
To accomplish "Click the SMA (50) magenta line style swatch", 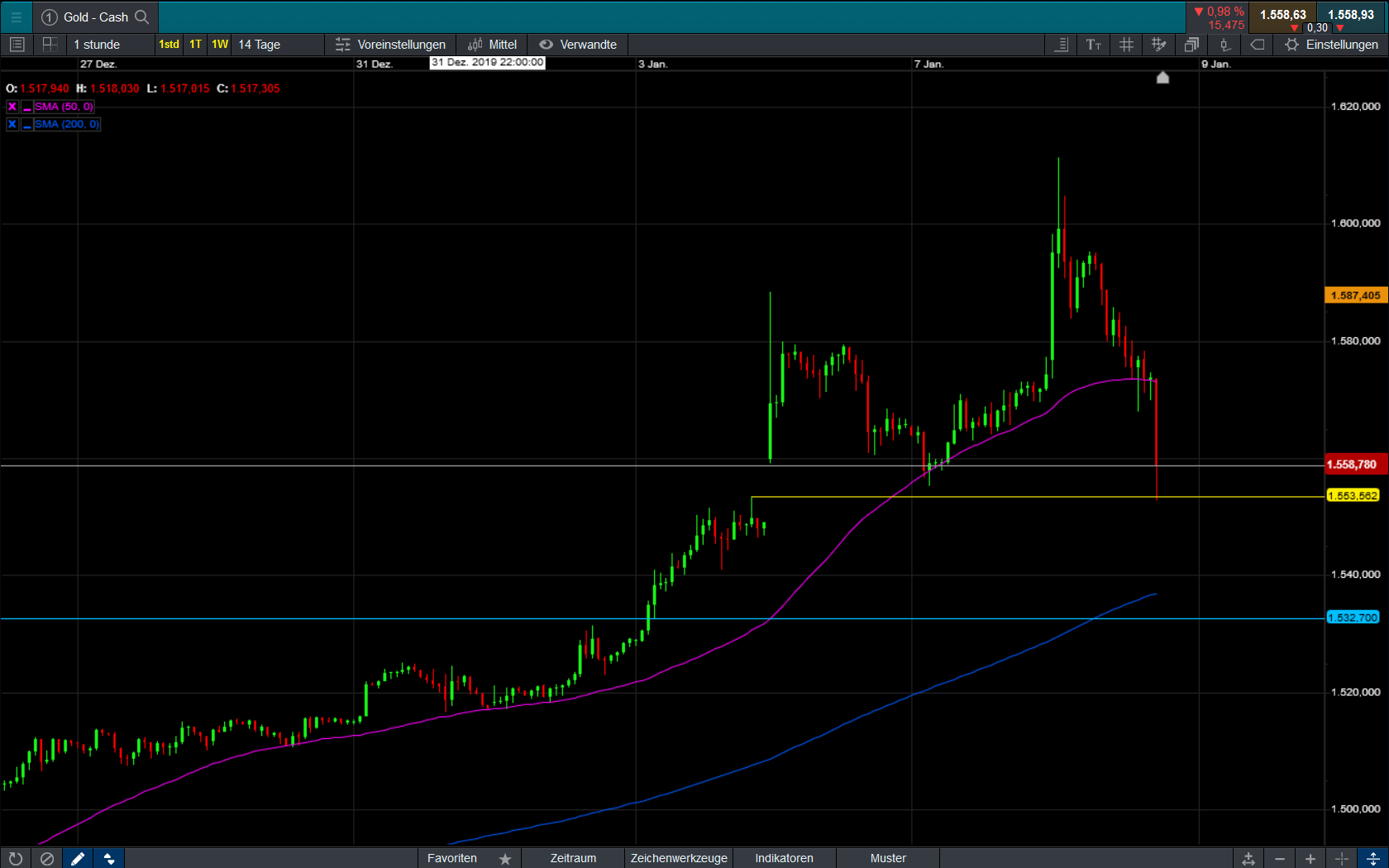I will point(27,107).
